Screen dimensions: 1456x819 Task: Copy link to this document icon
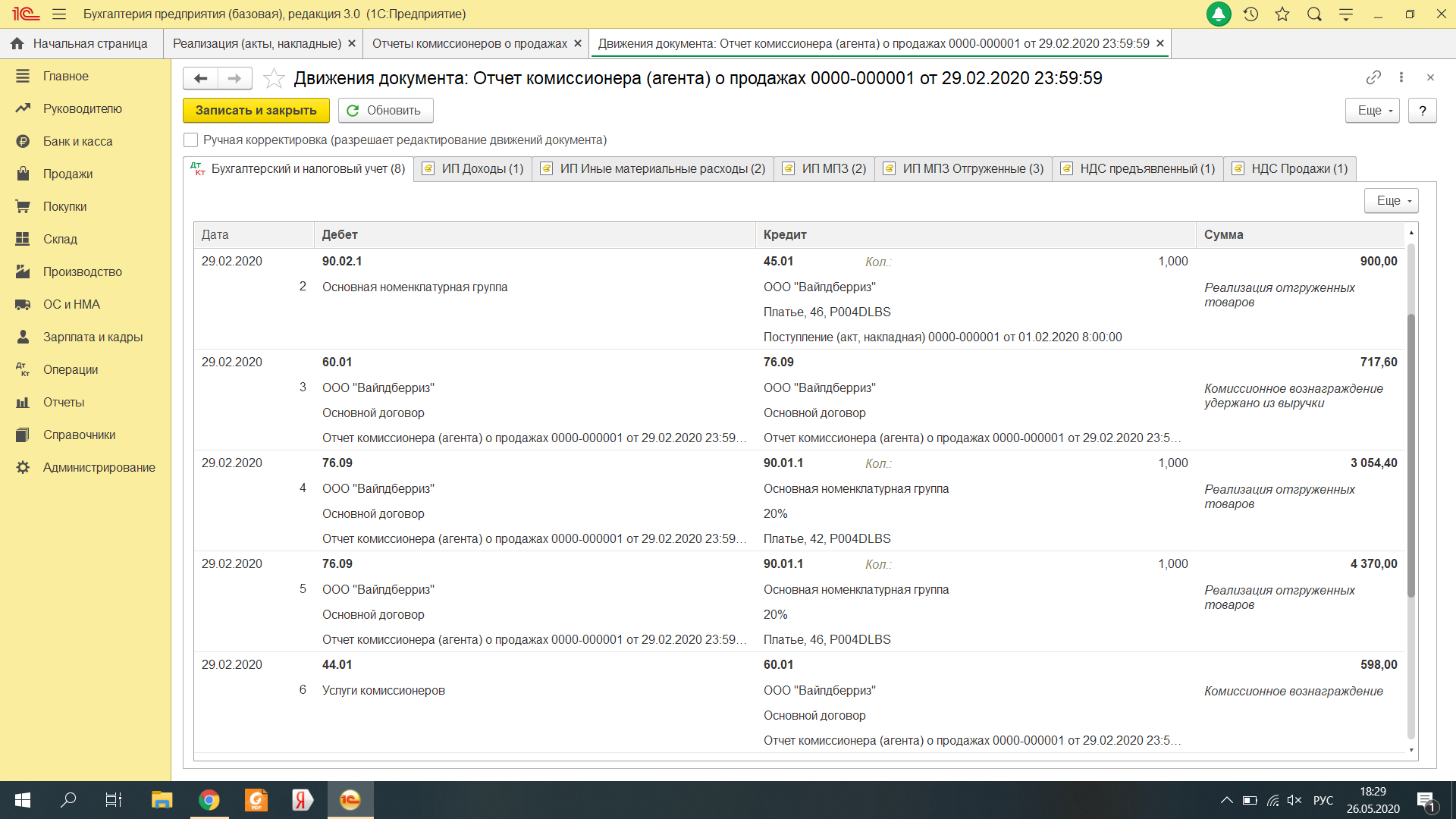(x=1373, y=77)
